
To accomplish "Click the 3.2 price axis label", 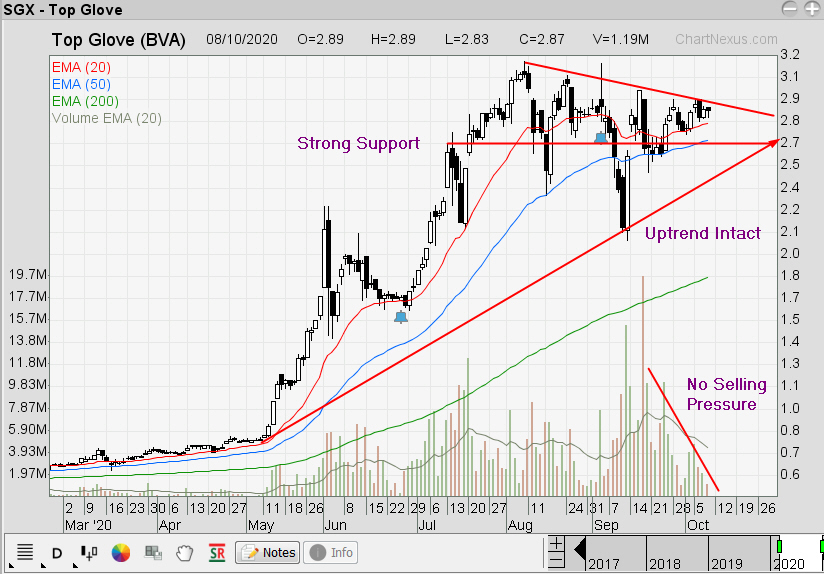I will (790, 55).
